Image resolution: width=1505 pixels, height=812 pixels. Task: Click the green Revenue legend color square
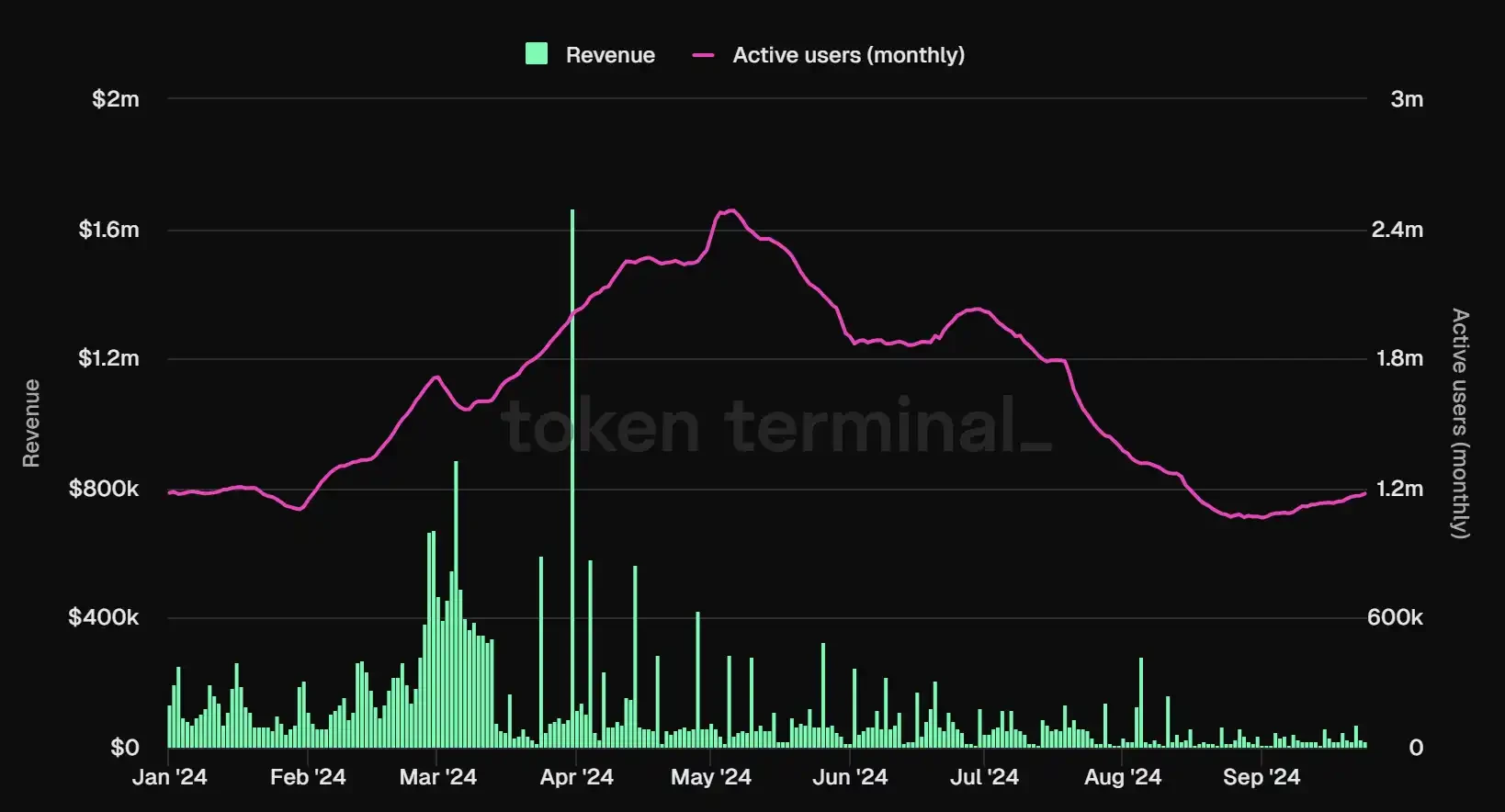(537, 54)
